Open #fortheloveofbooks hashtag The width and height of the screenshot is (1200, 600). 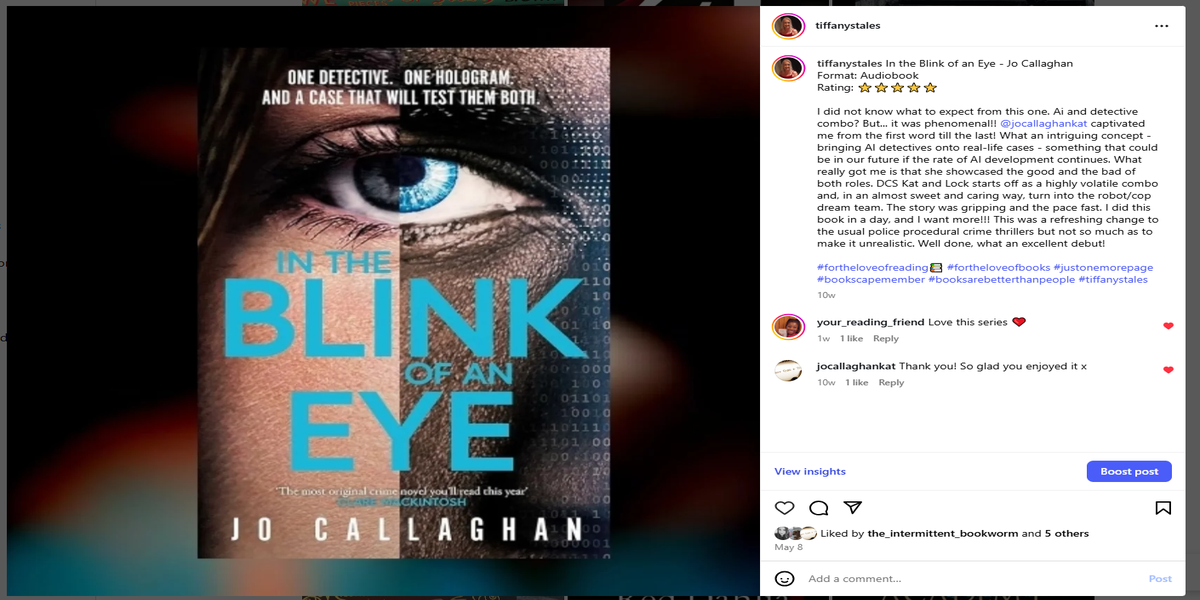pyautogui.click(x=998, y=267)
